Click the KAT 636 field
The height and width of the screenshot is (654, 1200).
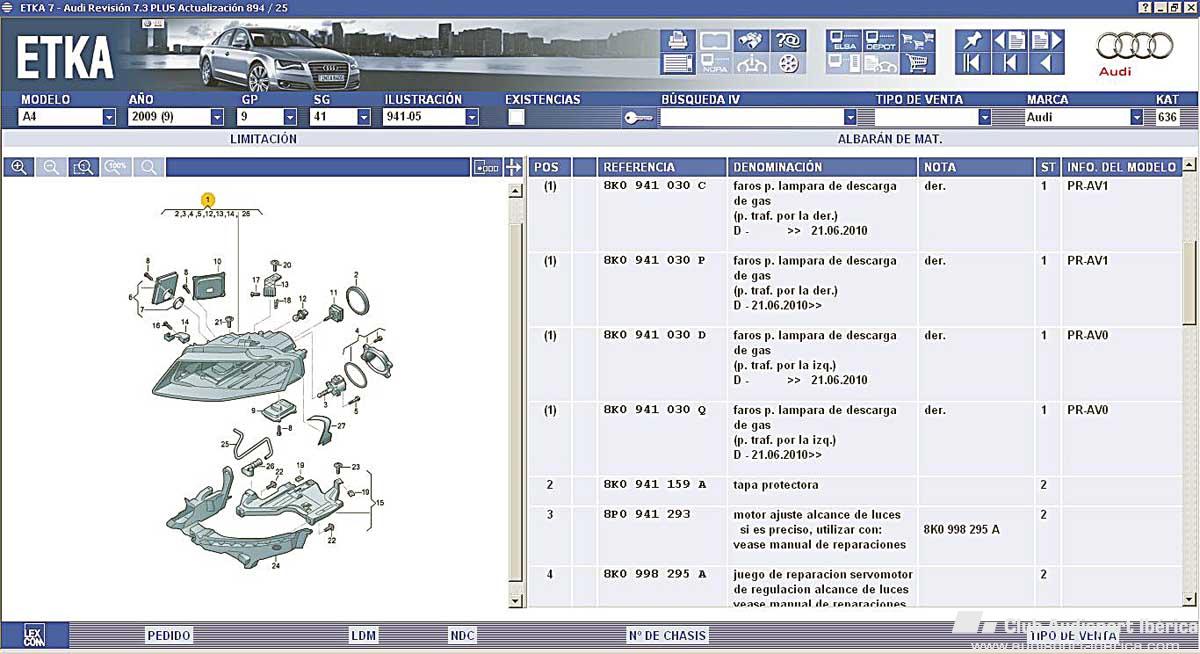coord(1167,117)
